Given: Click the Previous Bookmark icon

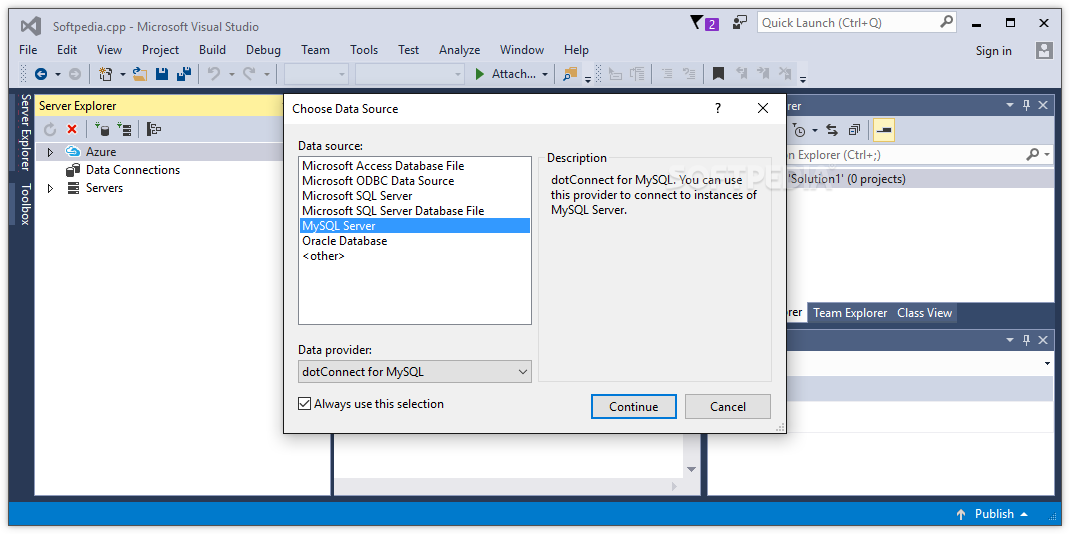Looking at the screenshot, I should 742,74.
